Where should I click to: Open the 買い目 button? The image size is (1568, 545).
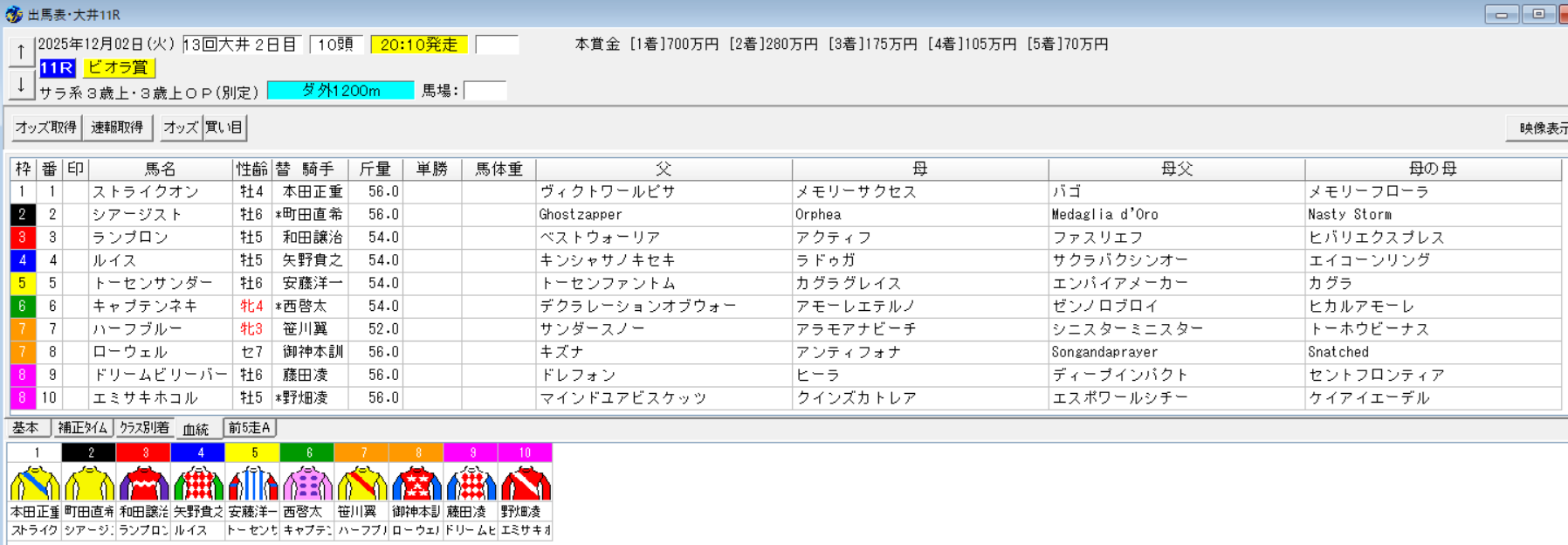(x=224, y=128)
